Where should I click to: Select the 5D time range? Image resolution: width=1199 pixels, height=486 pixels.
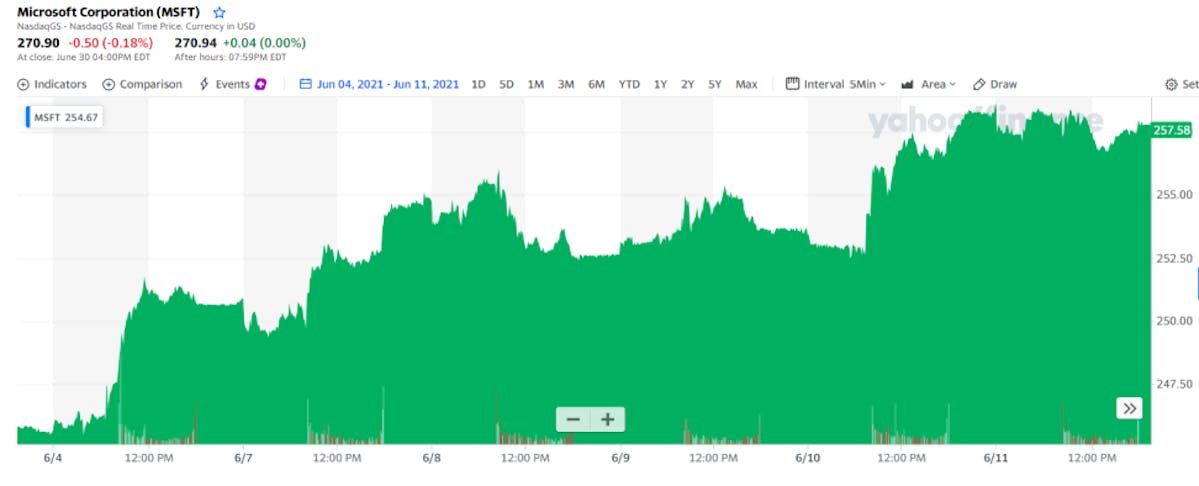pos(506,84)
